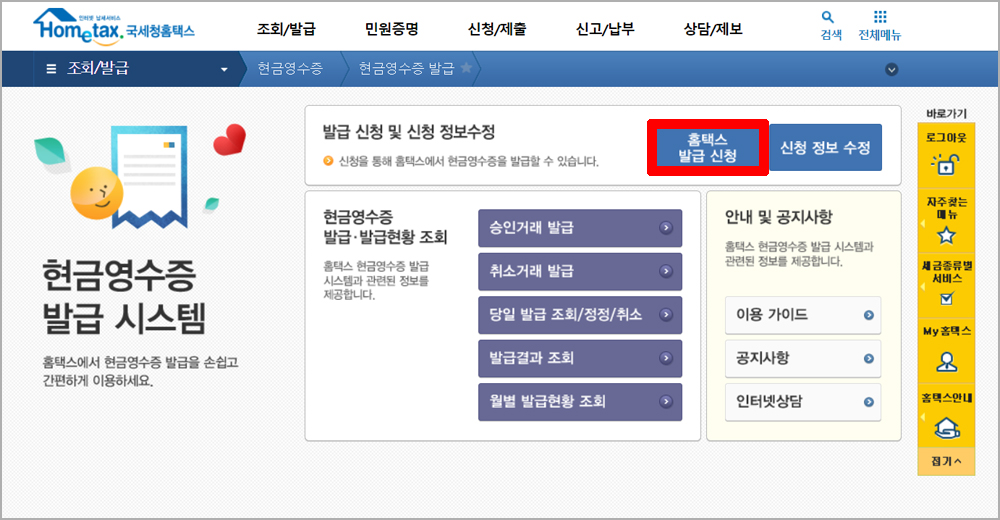
Task: Select 민원증명 in top menu
Action: click(x=392, y=29)
